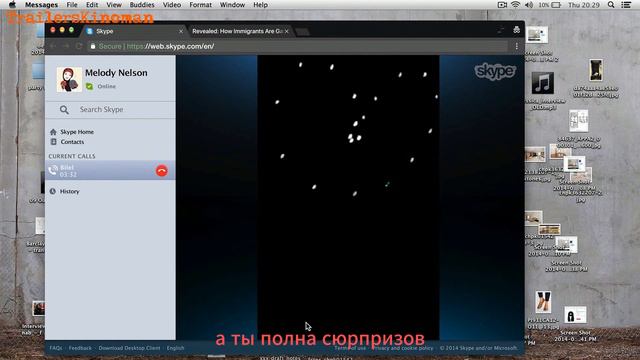This screenshot has height=360, width=640.
Task: Click the Melody Nelson name
Action: pos(116,73)
